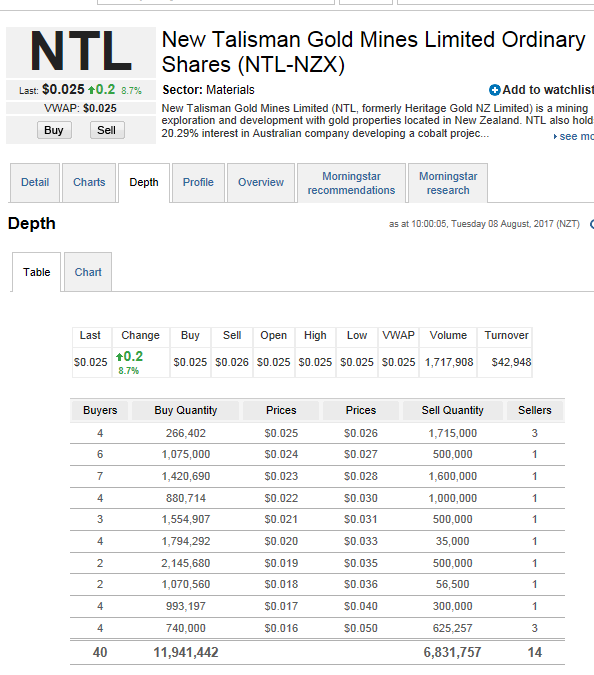This screenshot has width=594, height=675.
Task: Click buy quantity 266,402
Action: click(x=186, y=433)
